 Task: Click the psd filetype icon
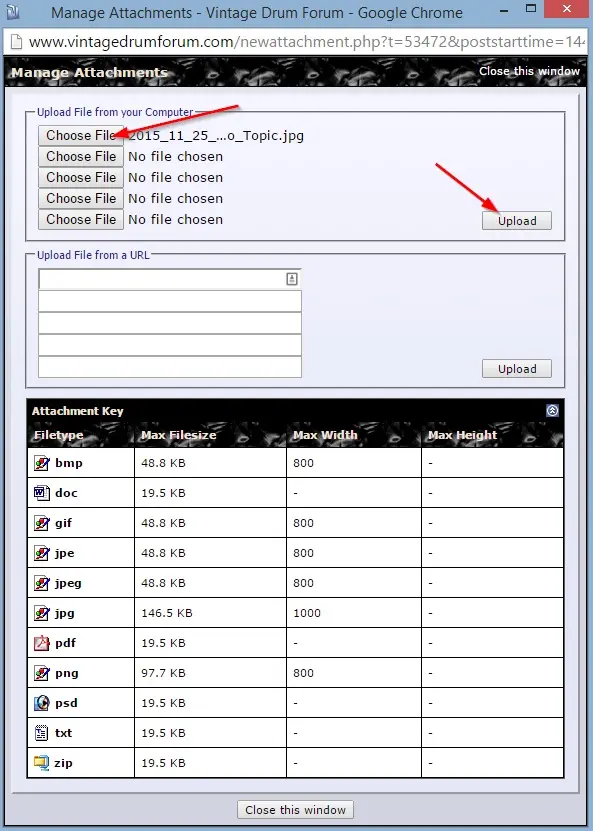pyautogui.click(x=42, y=703)
